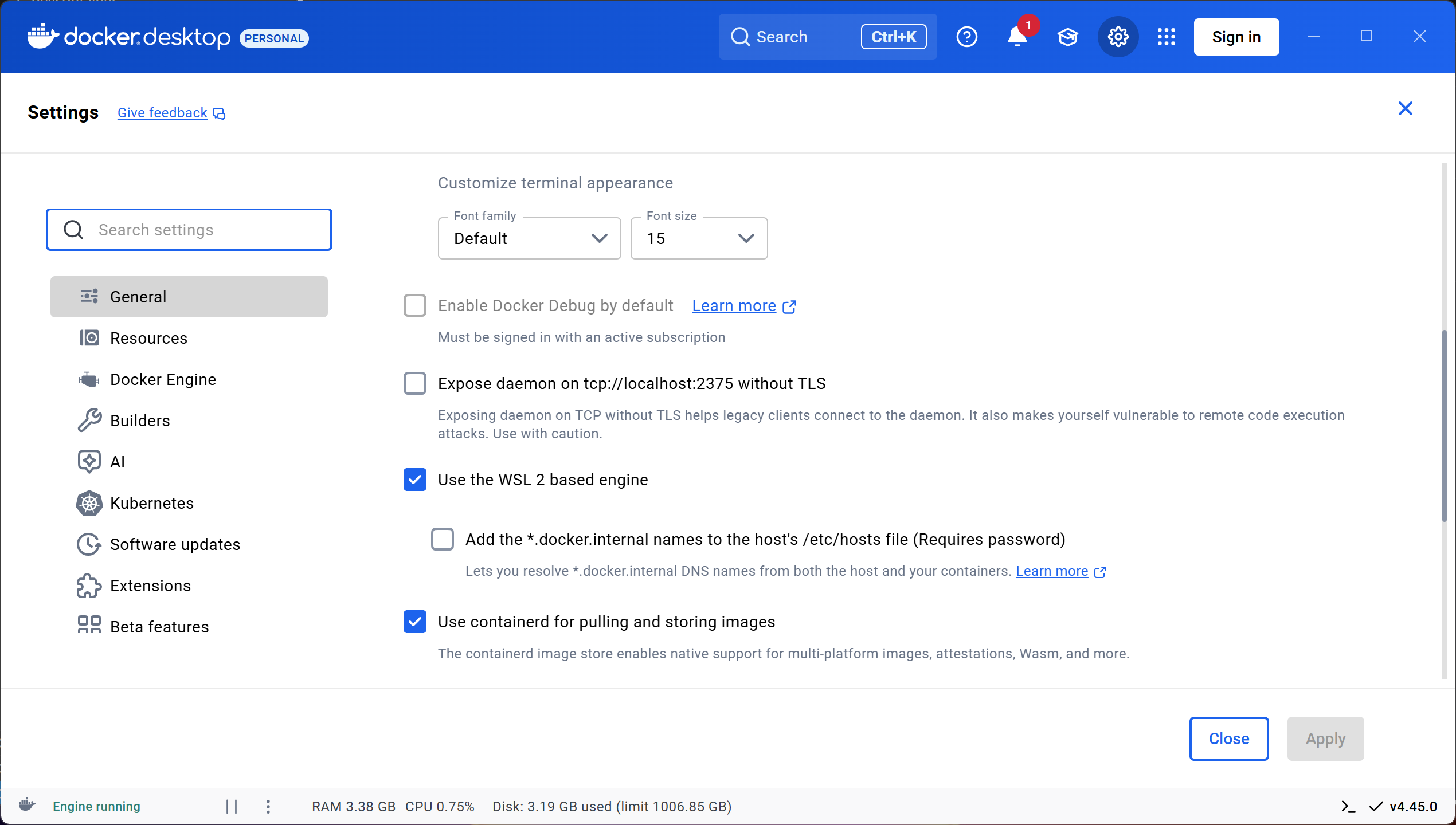Image resolution: width=1456 pixels, height=825 pixels.
Task: Click the settings gear icon
Action: [1118, 37]
